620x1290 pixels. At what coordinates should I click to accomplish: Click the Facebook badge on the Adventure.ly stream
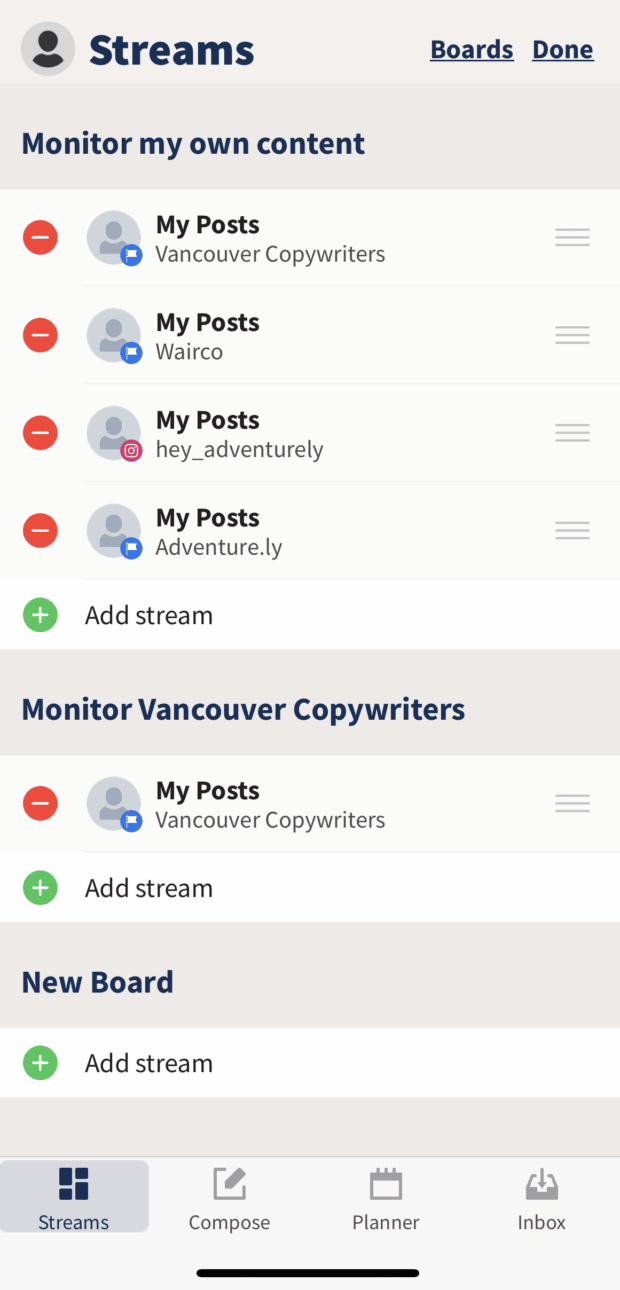pos(131,549)
